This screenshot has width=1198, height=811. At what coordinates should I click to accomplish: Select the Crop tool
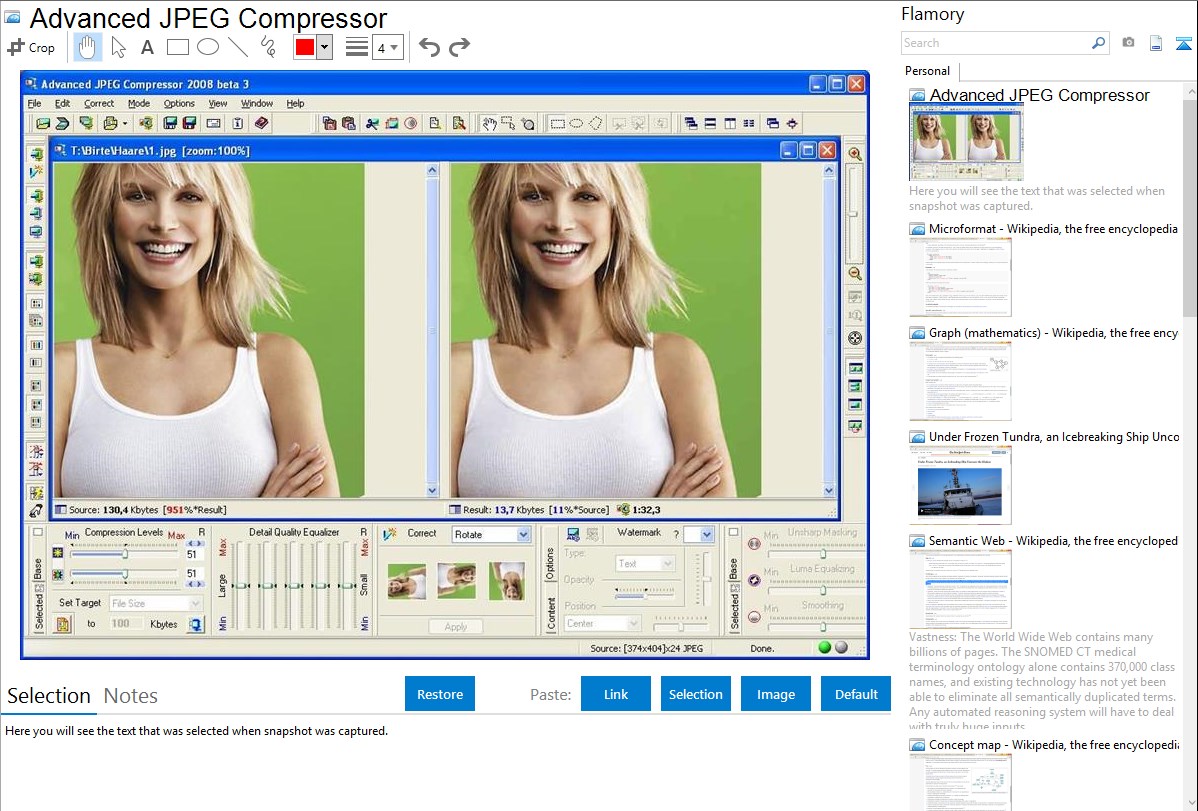pyautogui.click(x=31, y=47)
